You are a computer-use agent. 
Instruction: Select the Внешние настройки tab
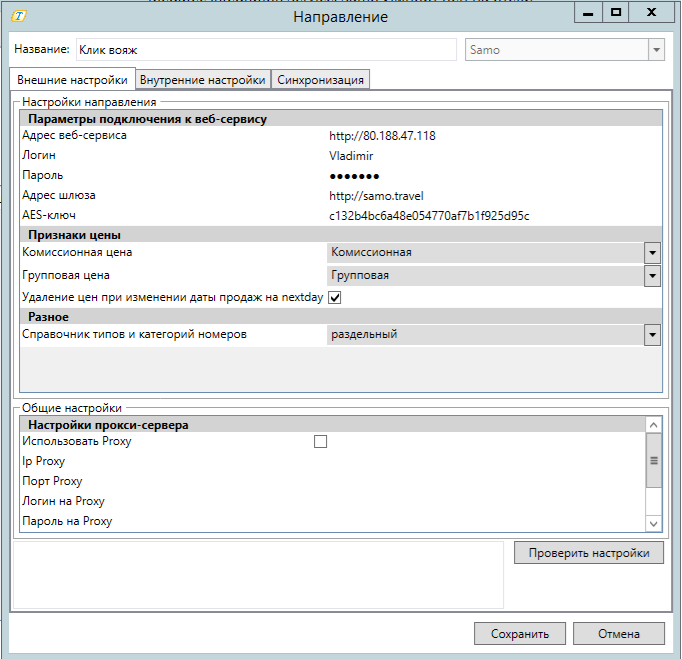72,80
